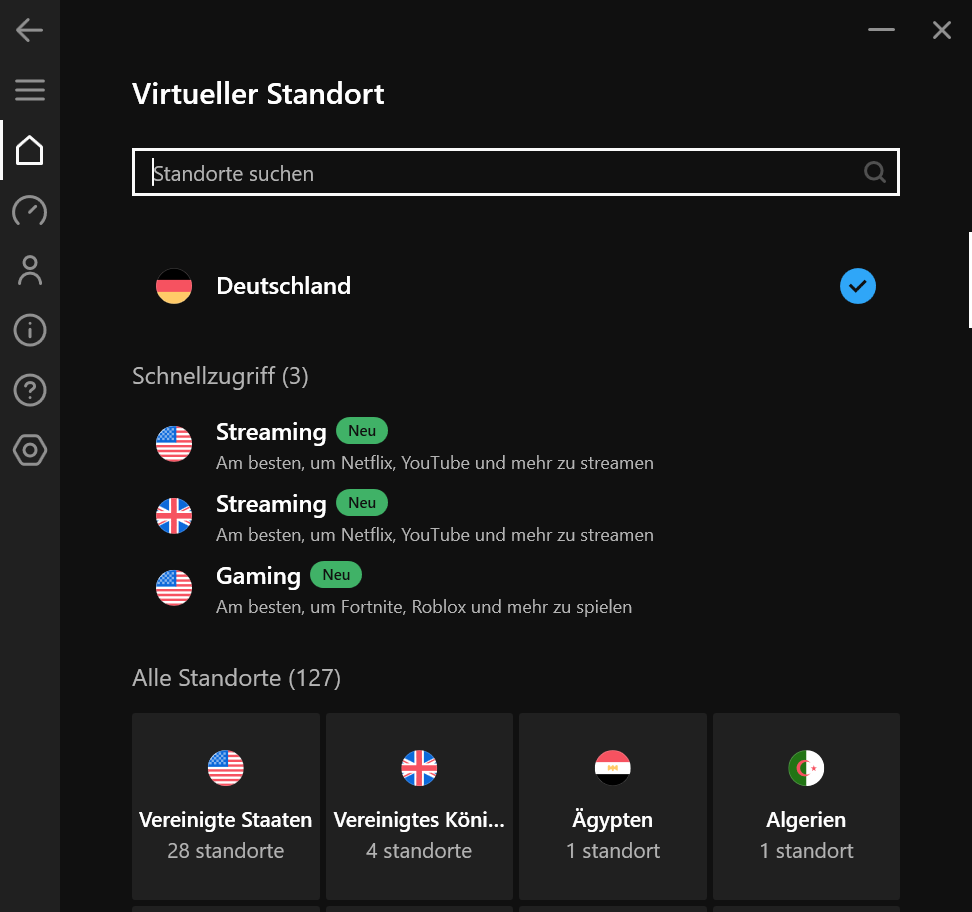Click the UK flag beside second Streaming
Viewport: 972px width, 912px height.
tap(174, 516)
